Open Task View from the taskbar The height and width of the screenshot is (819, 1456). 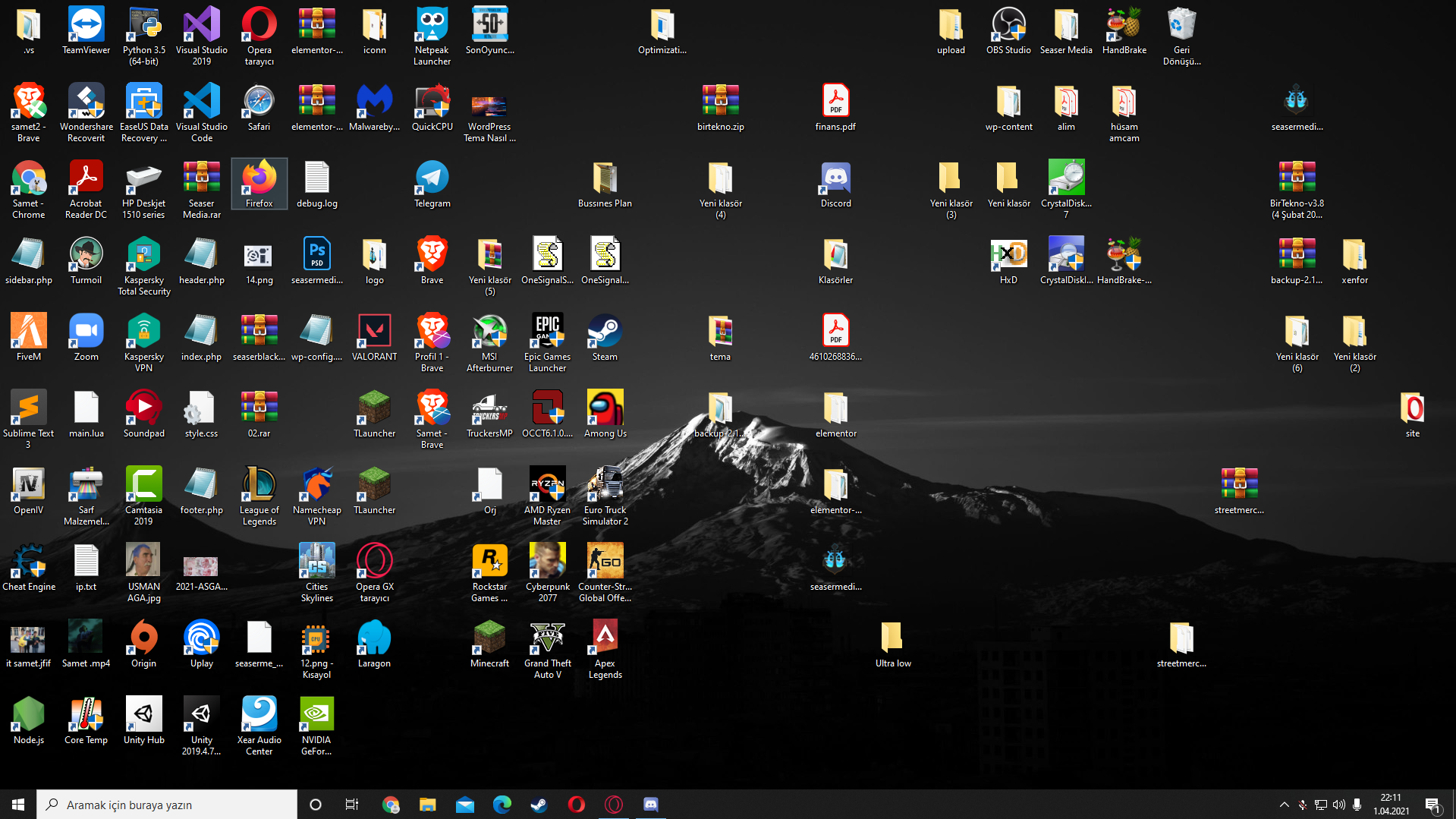[352, 805]
